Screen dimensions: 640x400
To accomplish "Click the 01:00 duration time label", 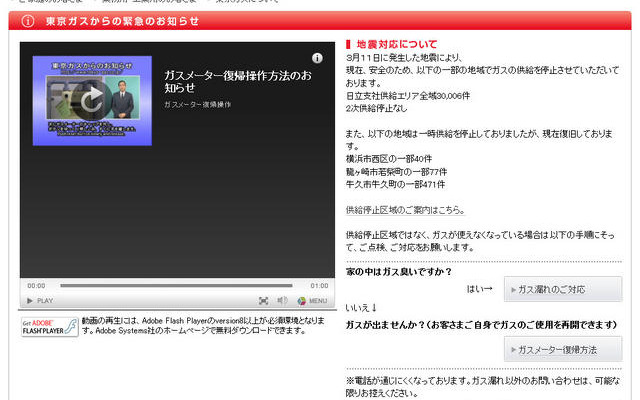I will [319, 286].
